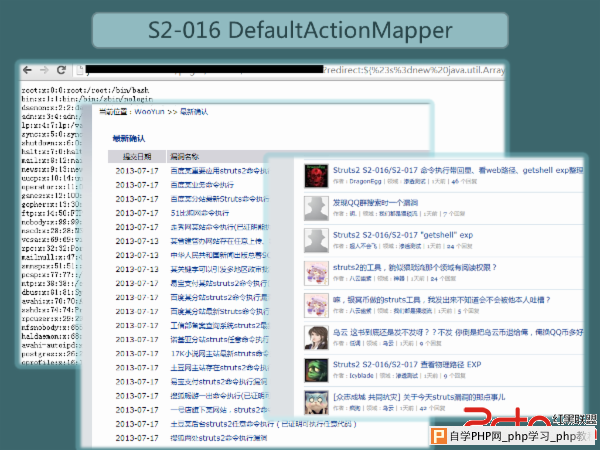Click author name DragonEgg
This screenshot has height=450, width=600.
365,181
